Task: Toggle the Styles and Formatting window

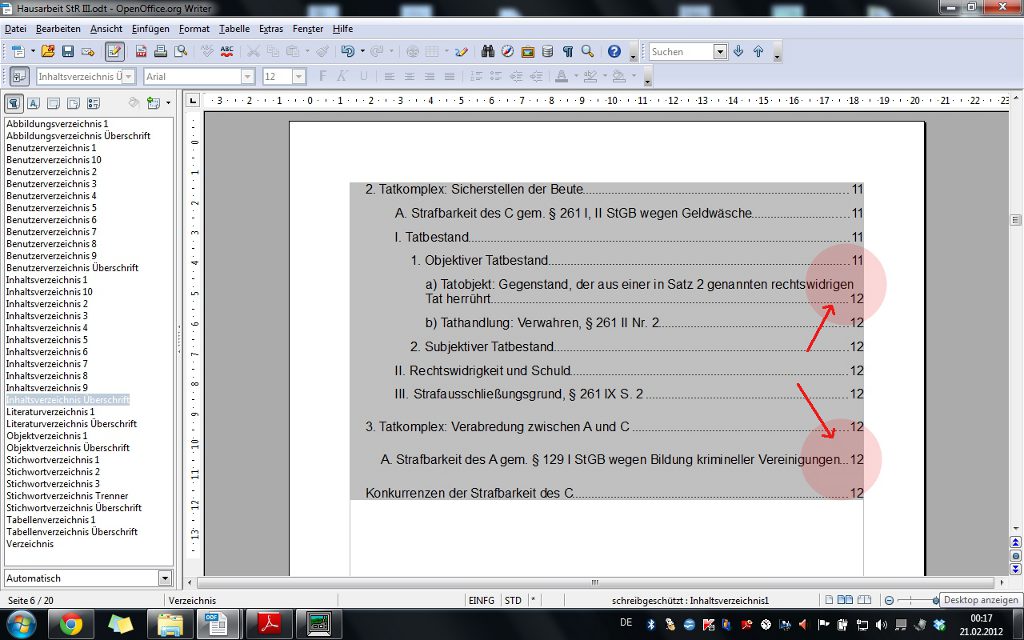Action: coord(19,77)
